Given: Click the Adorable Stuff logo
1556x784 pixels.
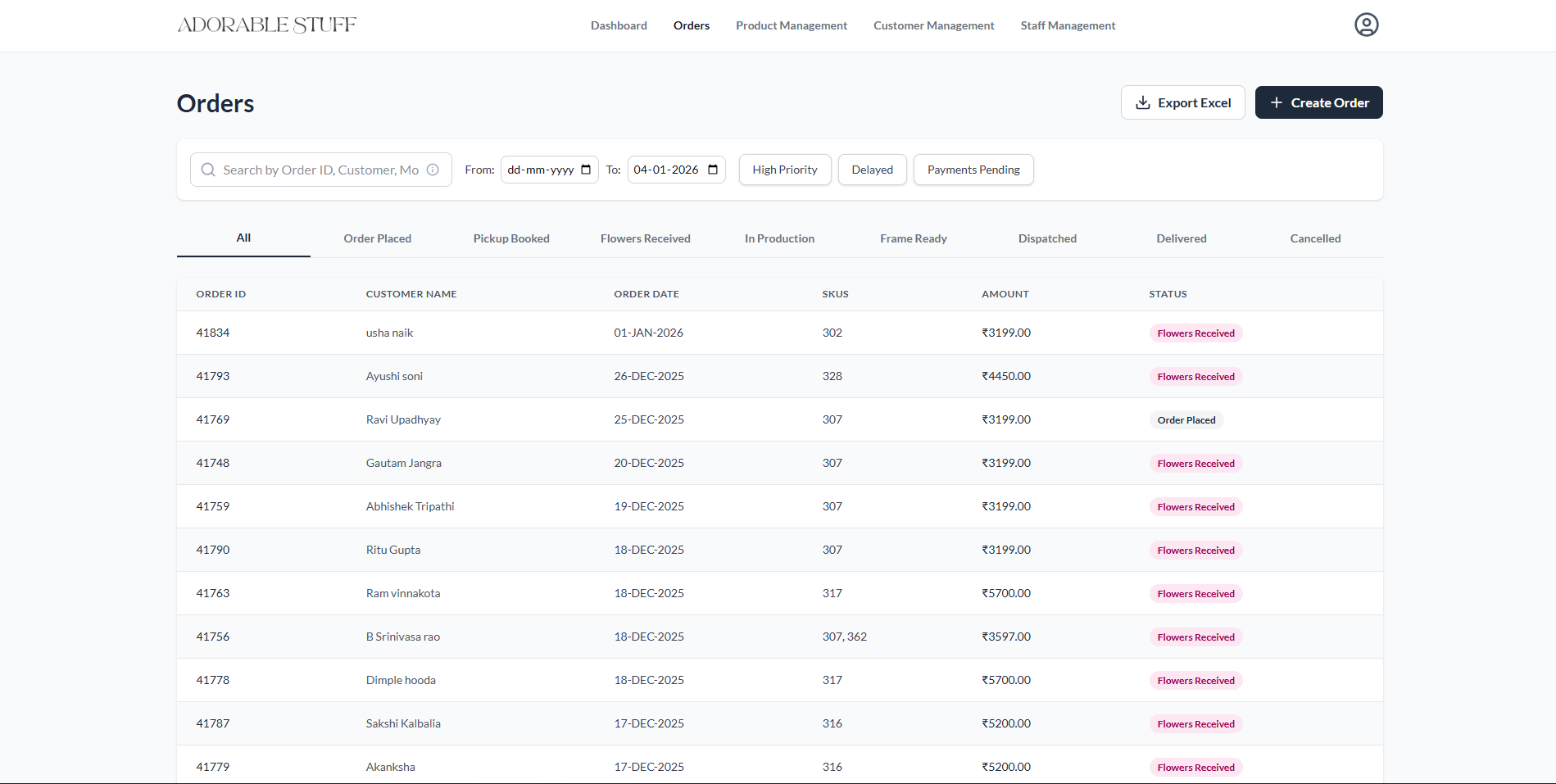Looking at the screenshot, I should 266,25.
